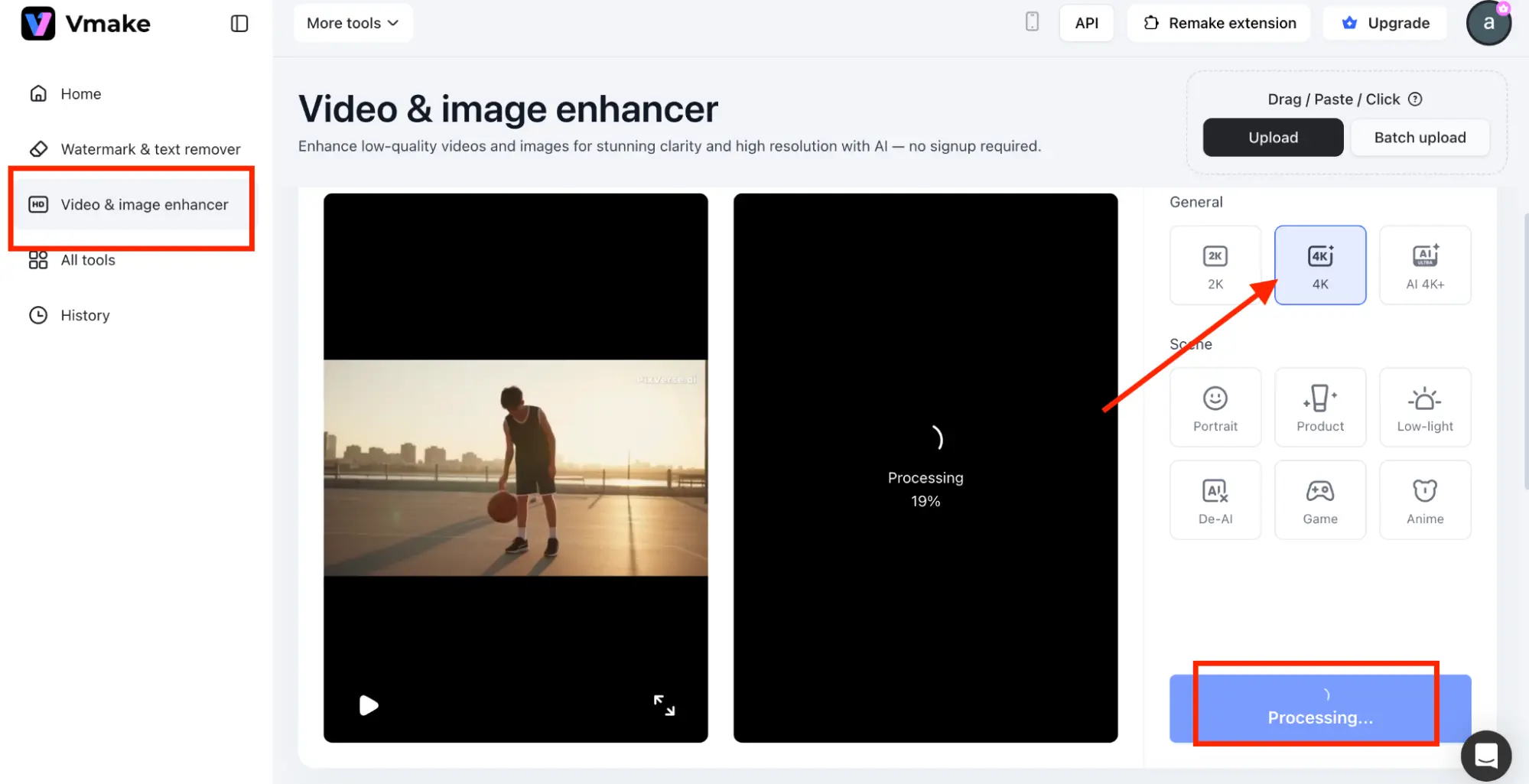Select the 2K resolution option
Viewport: 1529px width, 784px height.
pos(1215,265)
